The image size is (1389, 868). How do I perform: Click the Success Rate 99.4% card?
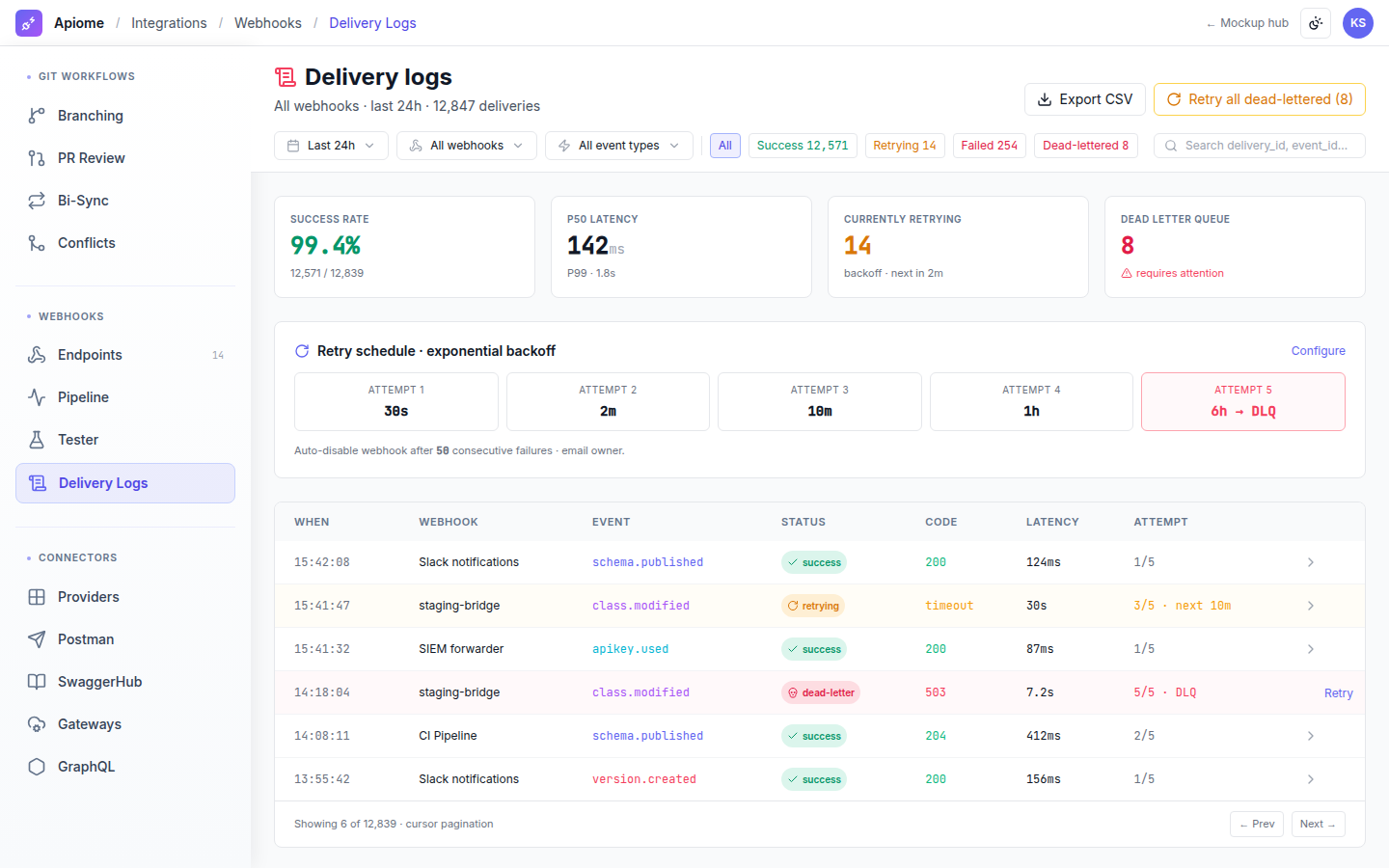(404, 247)
